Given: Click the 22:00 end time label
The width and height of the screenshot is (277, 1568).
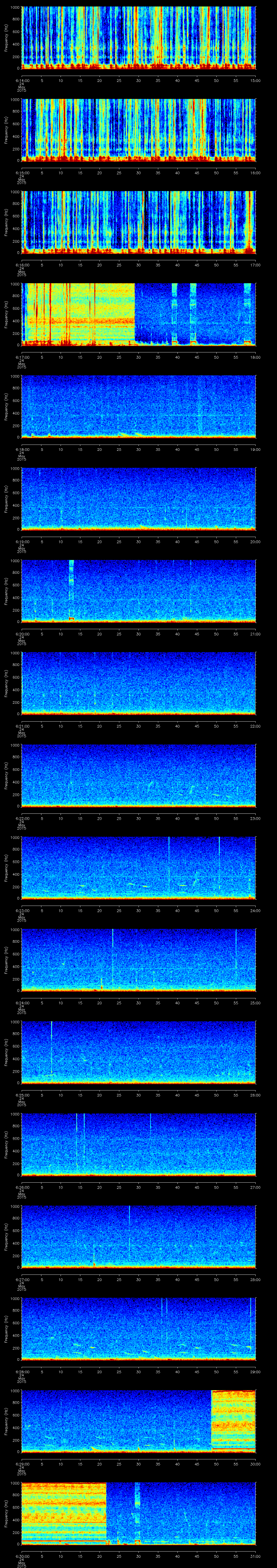Looking at the screenshot, I should [256, 726].
